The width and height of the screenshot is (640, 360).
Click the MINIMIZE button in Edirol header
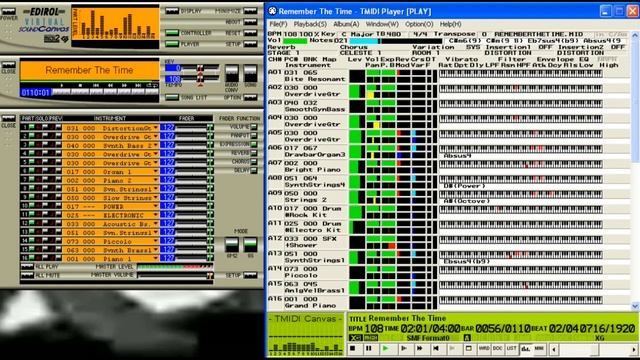click(250, 11)
